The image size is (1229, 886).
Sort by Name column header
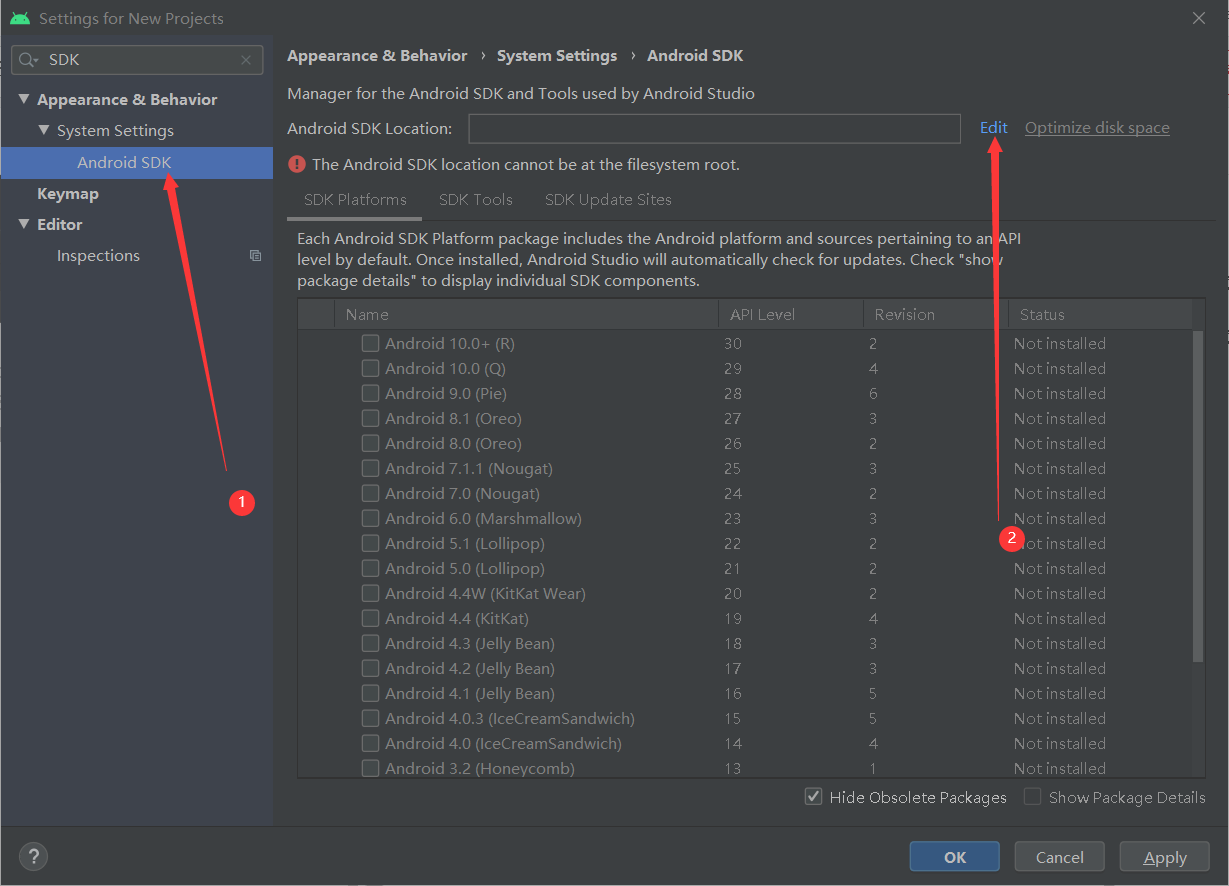pyautogui.click(x=526, y=314)
